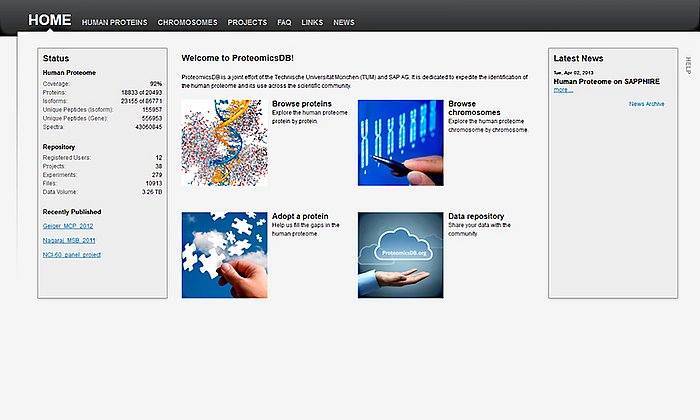The width and height of the screenshot is (700, 420).
Task: Click the Projects count 38
Action: coord(158,166)
